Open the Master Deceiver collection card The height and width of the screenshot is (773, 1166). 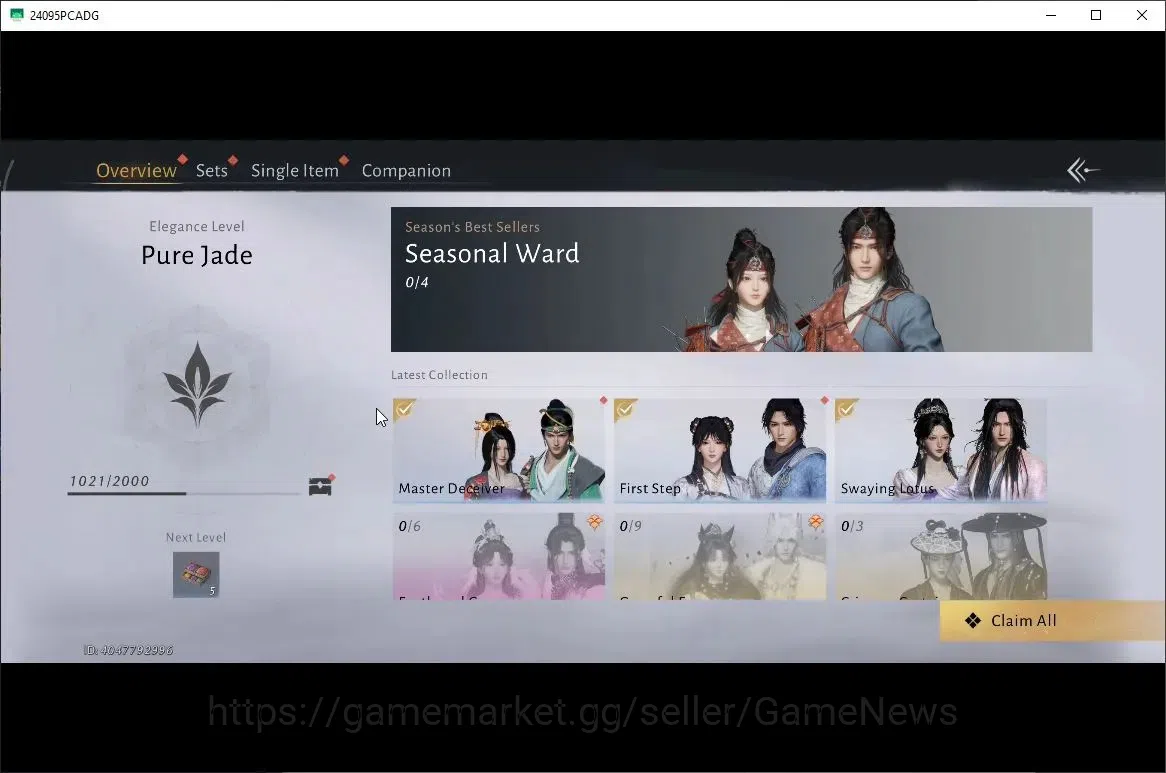(x=499, y=450)
